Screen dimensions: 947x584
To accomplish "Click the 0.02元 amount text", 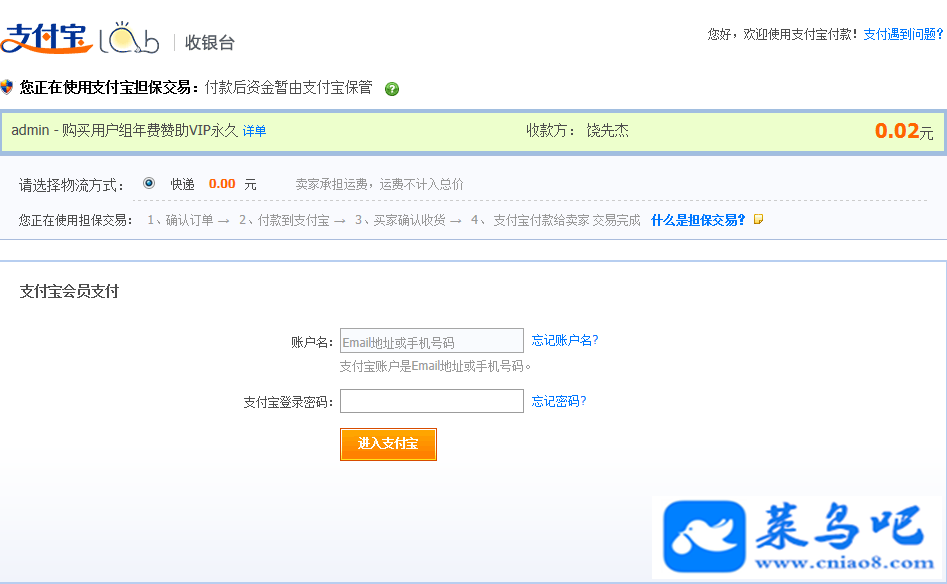I will coord(904,130).
